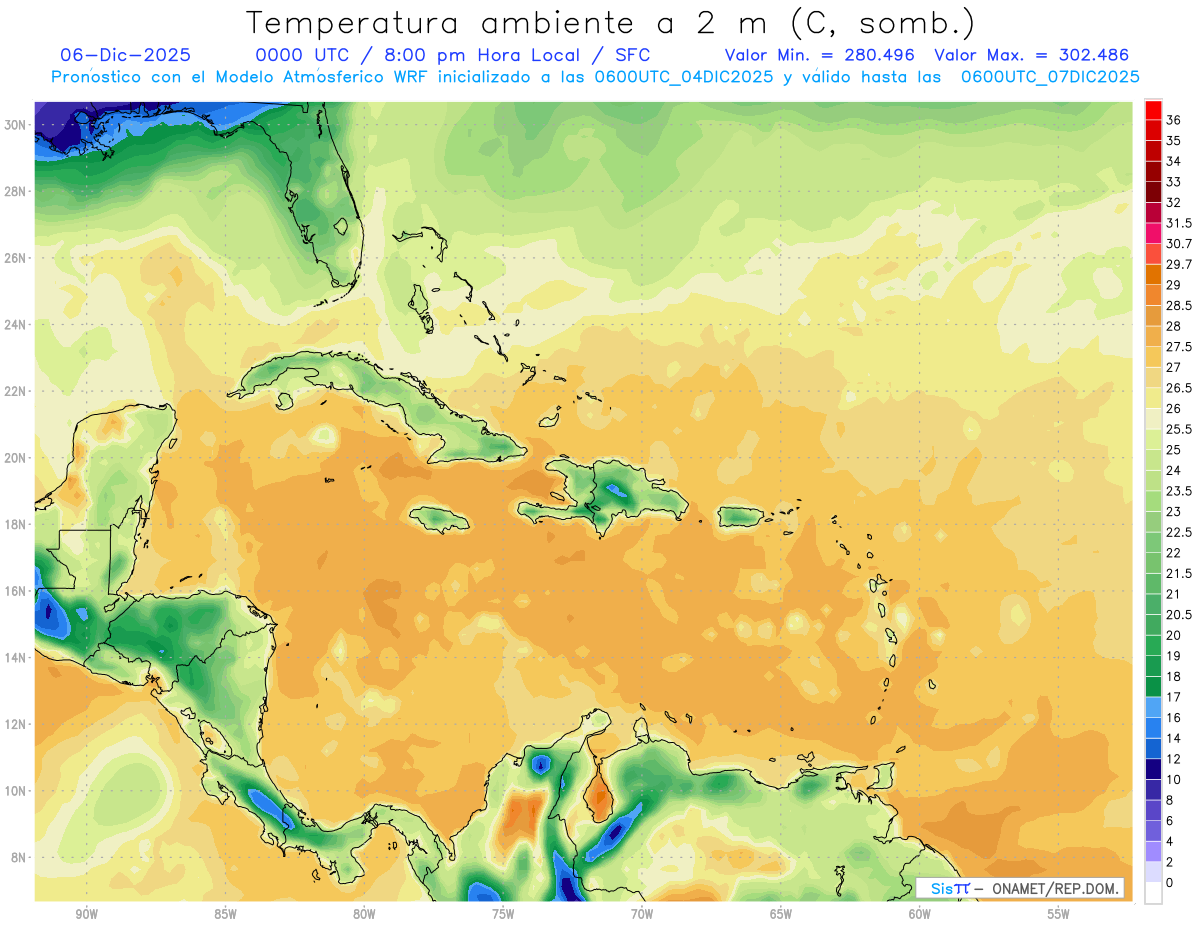This screenshot has height=927, width=1200.
Task: Click legend value '31.5'
Action: click(1179, 223)
